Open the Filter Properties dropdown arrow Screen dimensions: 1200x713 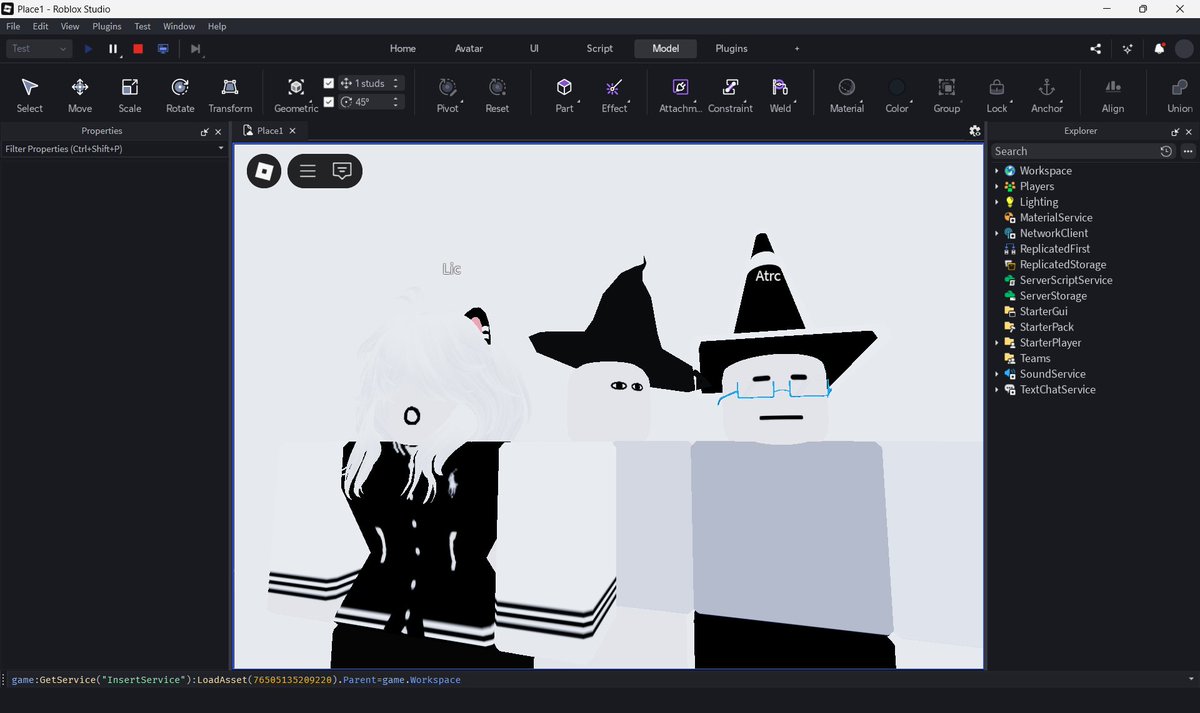pos(221,149)
